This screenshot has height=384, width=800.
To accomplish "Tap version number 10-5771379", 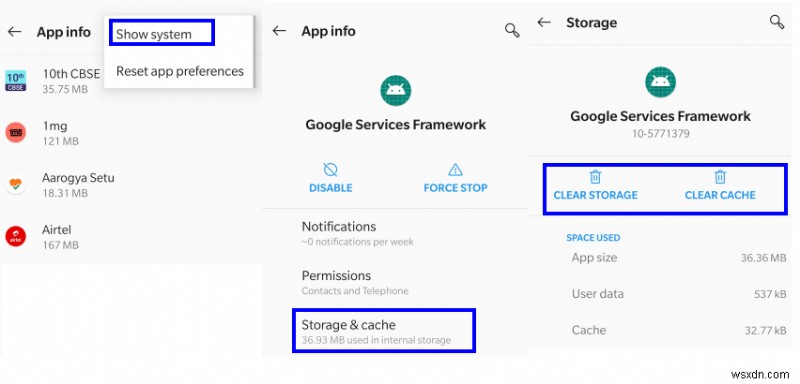I will (x=660, y=134).
